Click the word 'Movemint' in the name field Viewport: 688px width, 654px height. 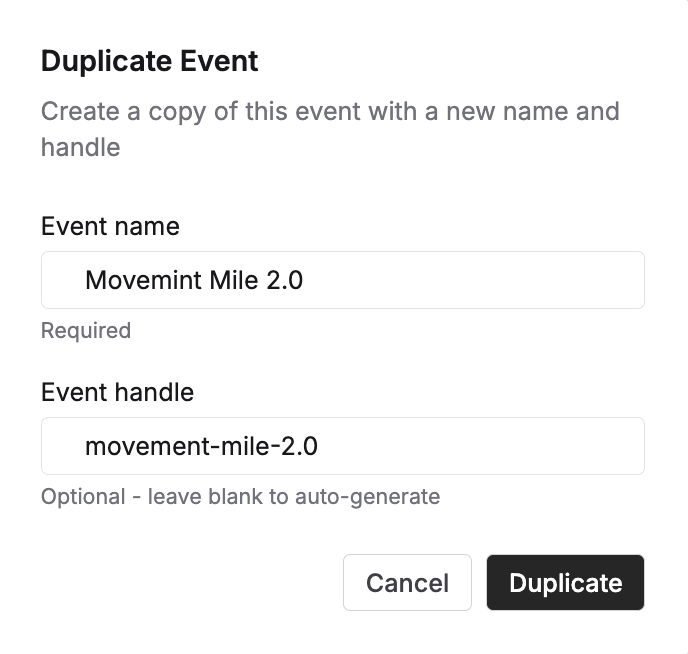tap(143, 280)
